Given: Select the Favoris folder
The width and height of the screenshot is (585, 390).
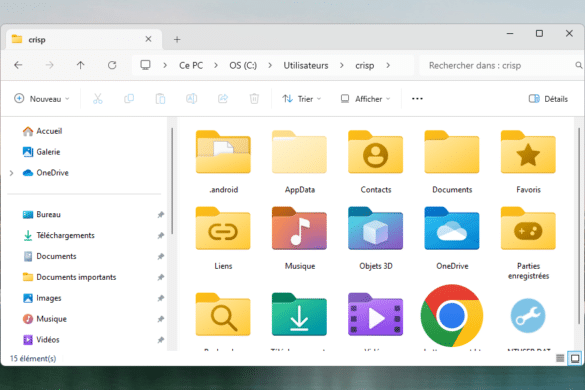Looking at the screenshot, I should pyautogui.click(x=528, y=162).
